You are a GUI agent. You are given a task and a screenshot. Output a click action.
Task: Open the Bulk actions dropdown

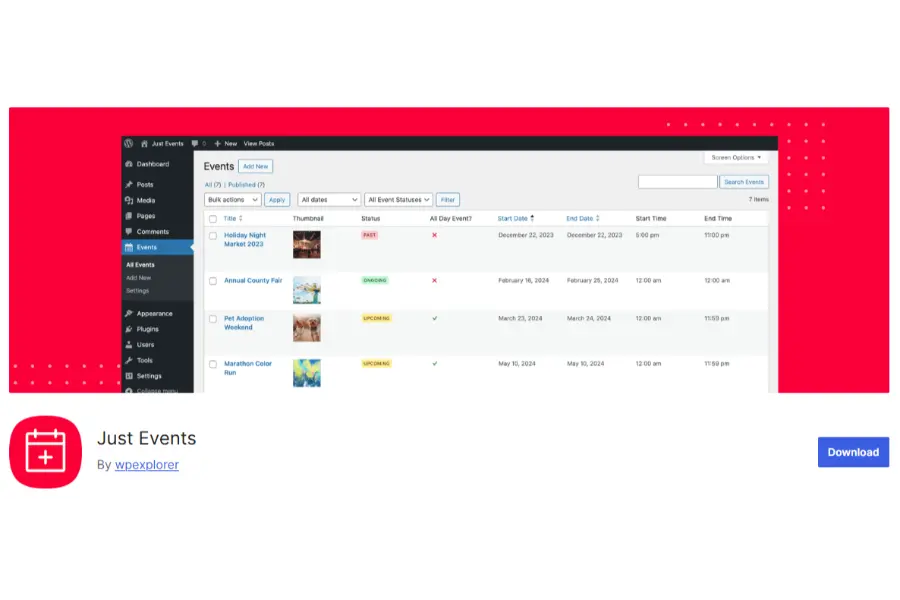(232, 200)
